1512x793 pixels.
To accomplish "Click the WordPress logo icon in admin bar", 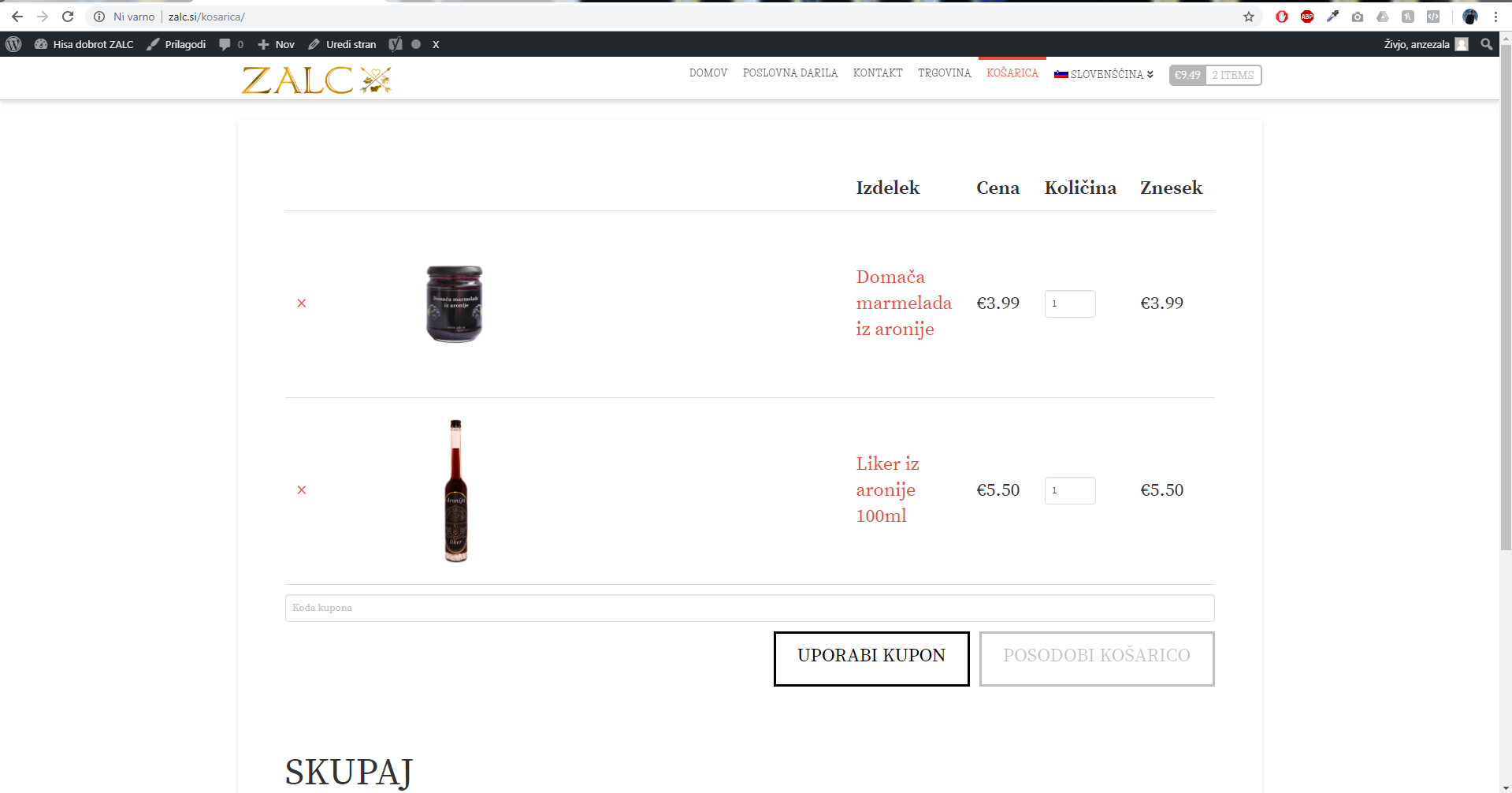I will coord(13,44).
